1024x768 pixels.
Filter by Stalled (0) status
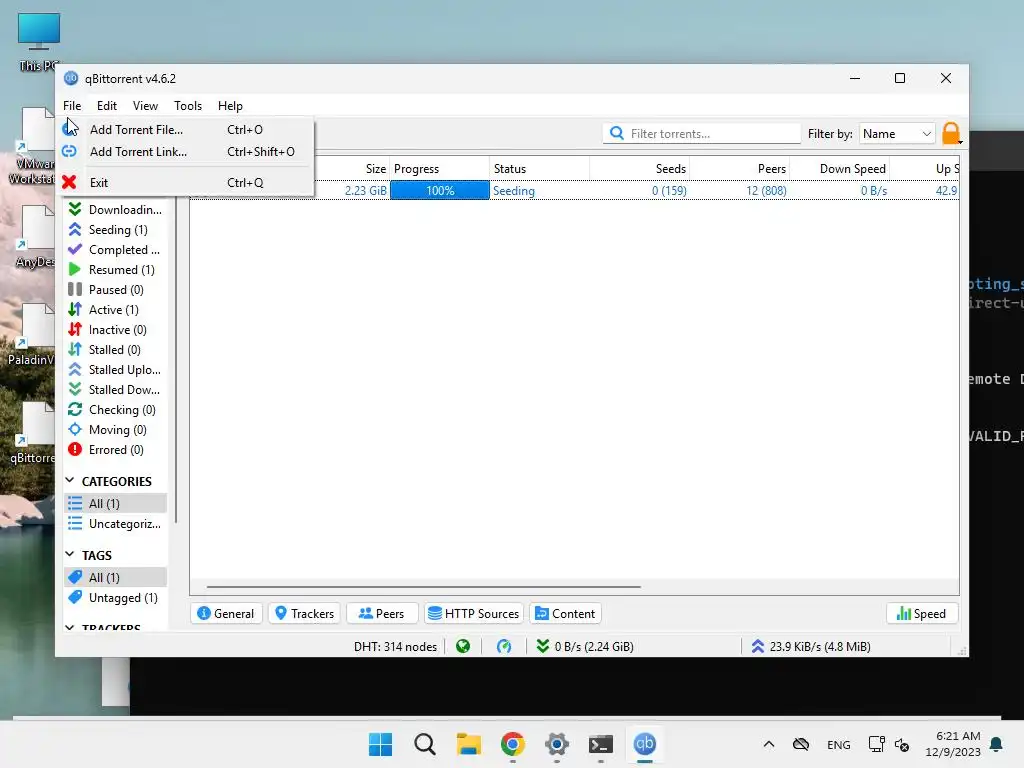116,350
